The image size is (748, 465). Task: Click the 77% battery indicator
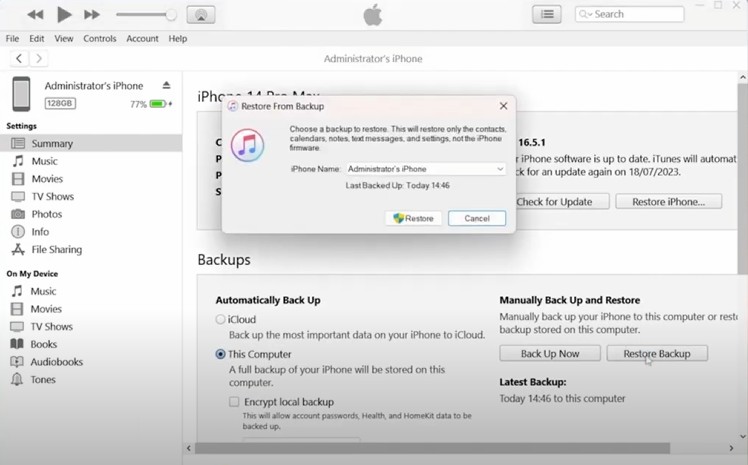[150, 104]
